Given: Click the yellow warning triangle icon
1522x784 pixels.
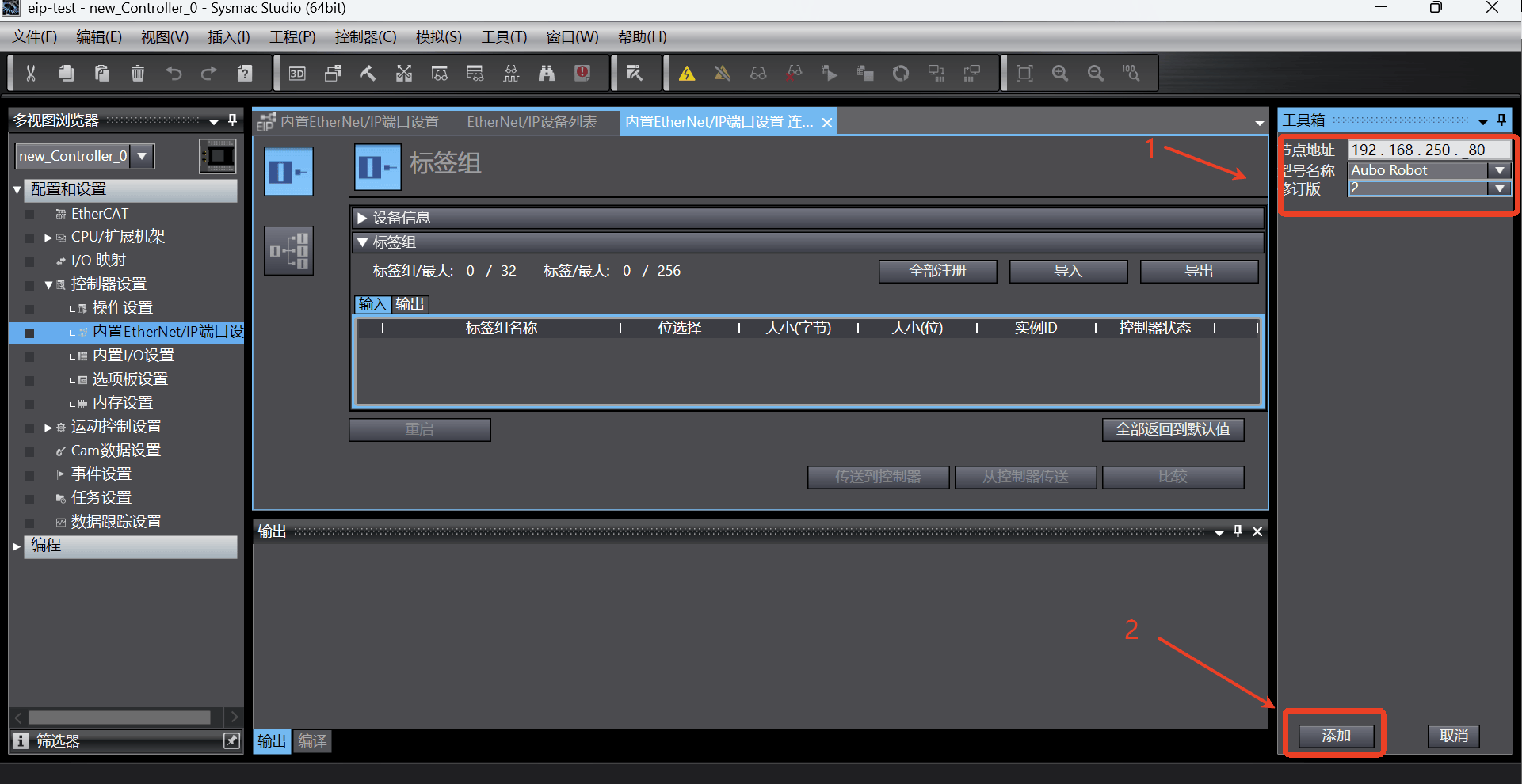Looking at the screenshot, I should coord(687,74).
